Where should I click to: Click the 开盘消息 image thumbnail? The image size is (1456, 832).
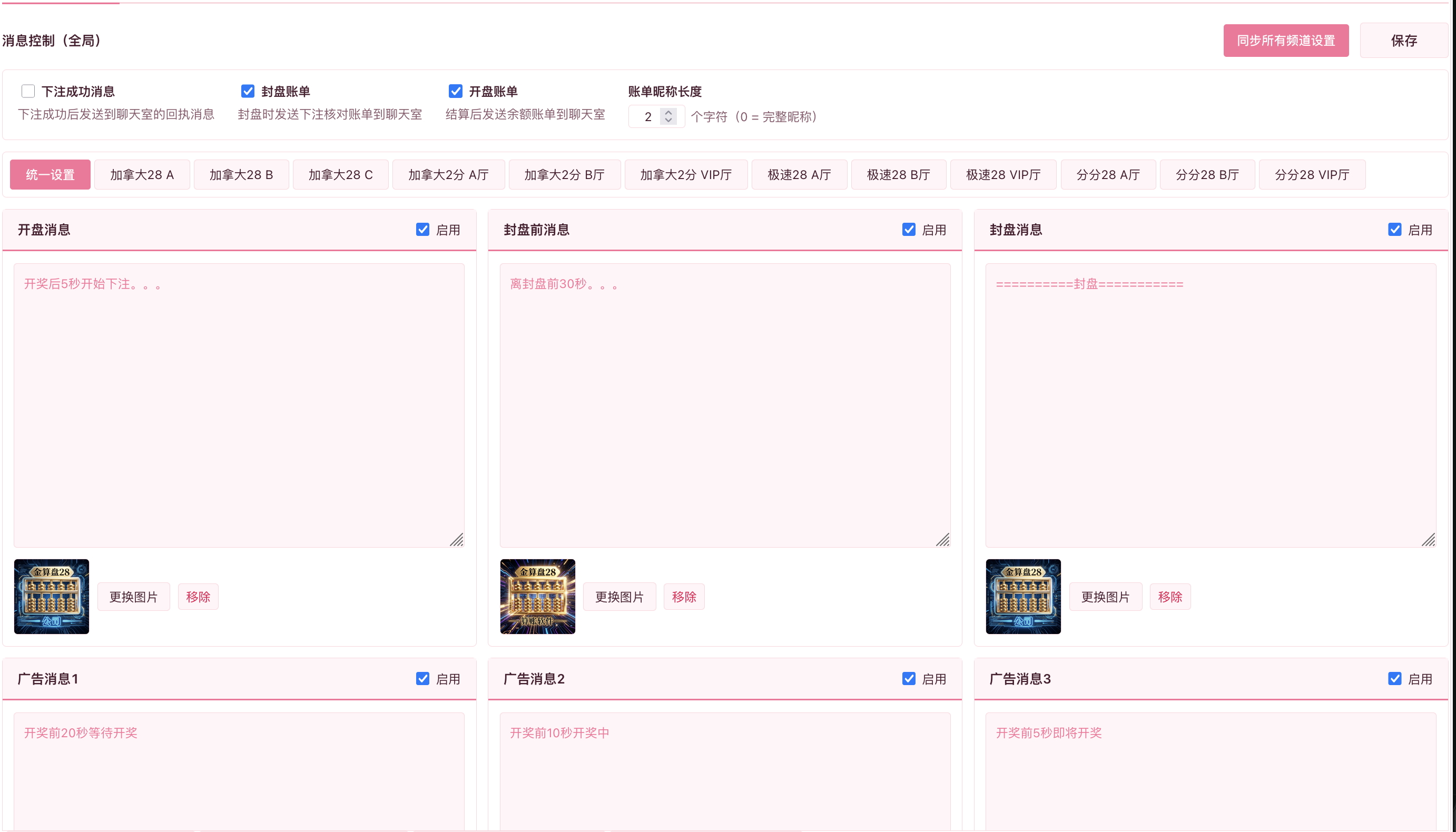[x=52, y=597]
